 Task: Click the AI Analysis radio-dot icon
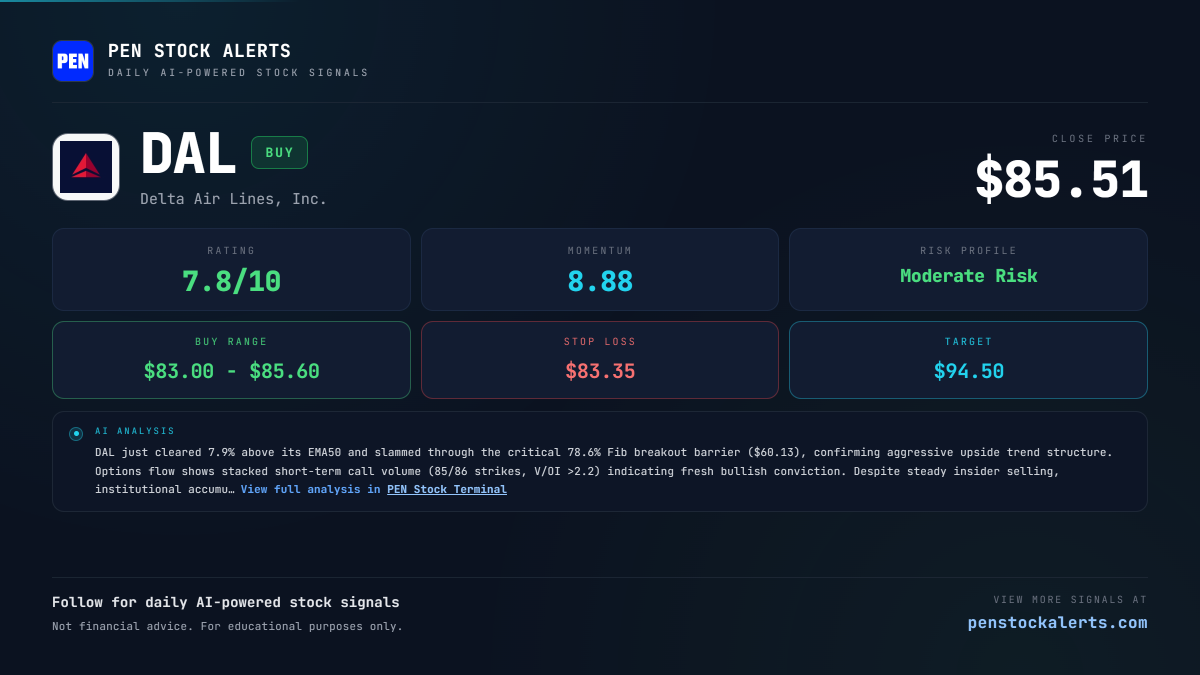[x=76, y=434]
